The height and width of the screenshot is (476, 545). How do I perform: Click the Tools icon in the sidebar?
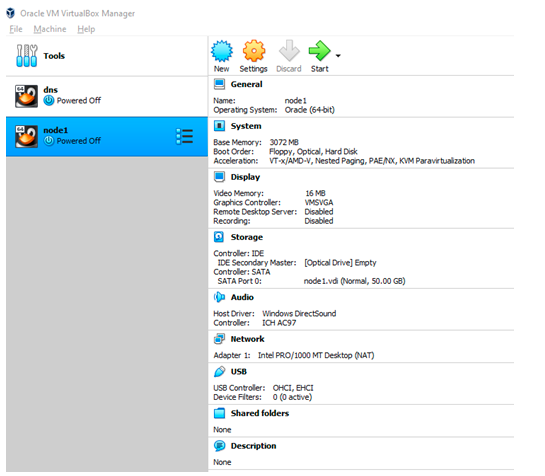click(26, 56)
